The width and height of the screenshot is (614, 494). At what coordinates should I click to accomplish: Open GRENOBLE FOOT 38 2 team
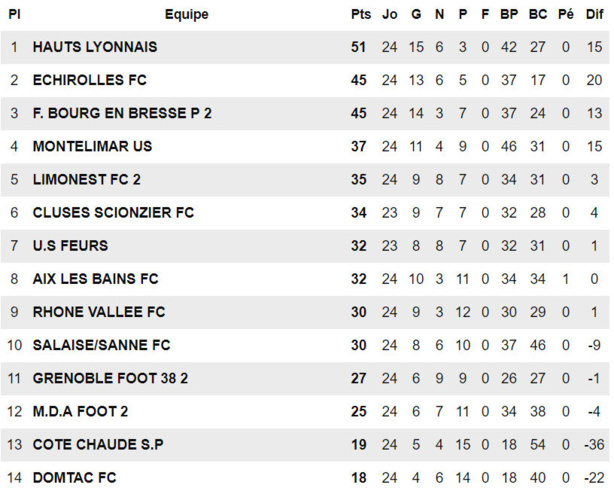[110, 378]
